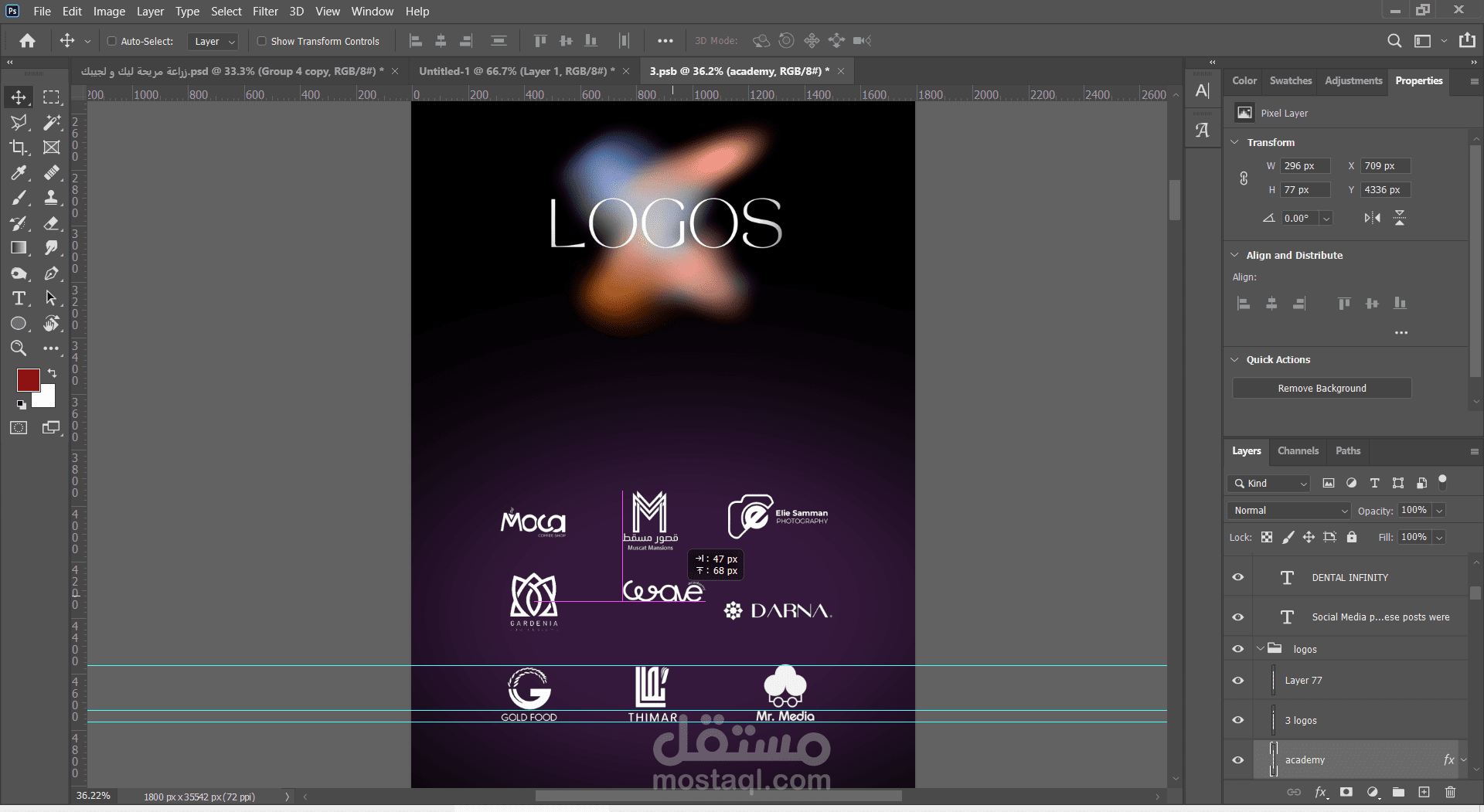
Task: Hide the DENTAL INFINITY layer
Action: pos(1238,577)
